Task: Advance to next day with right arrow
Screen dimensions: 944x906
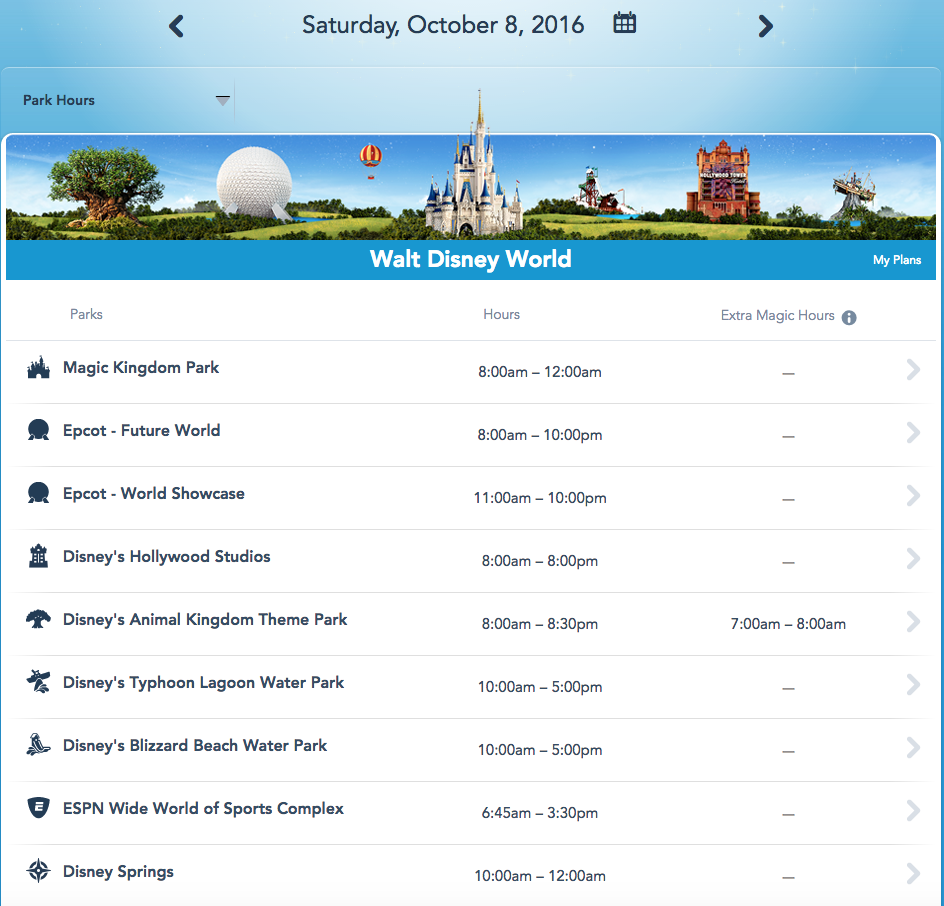Action: coord(765,26)
